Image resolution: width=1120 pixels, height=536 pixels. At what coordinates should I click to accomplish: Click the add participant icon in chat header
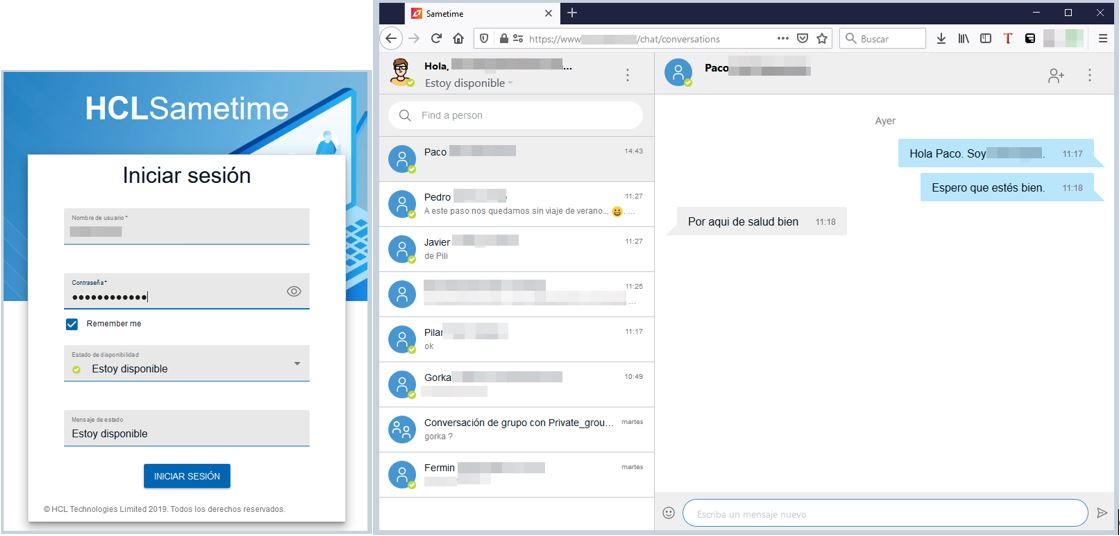click(x=1056, y=75)
